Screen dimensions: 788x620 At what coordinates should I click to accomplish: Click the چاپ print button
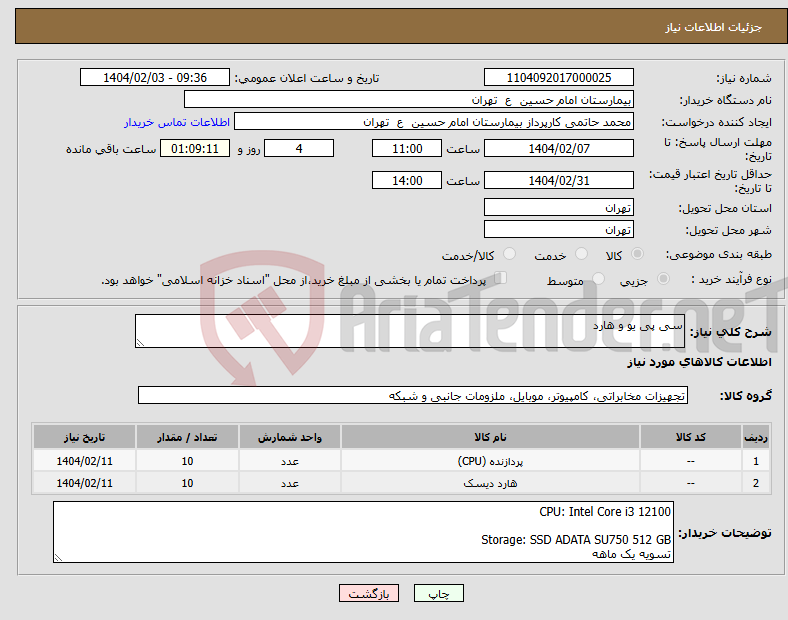[439, 593]
